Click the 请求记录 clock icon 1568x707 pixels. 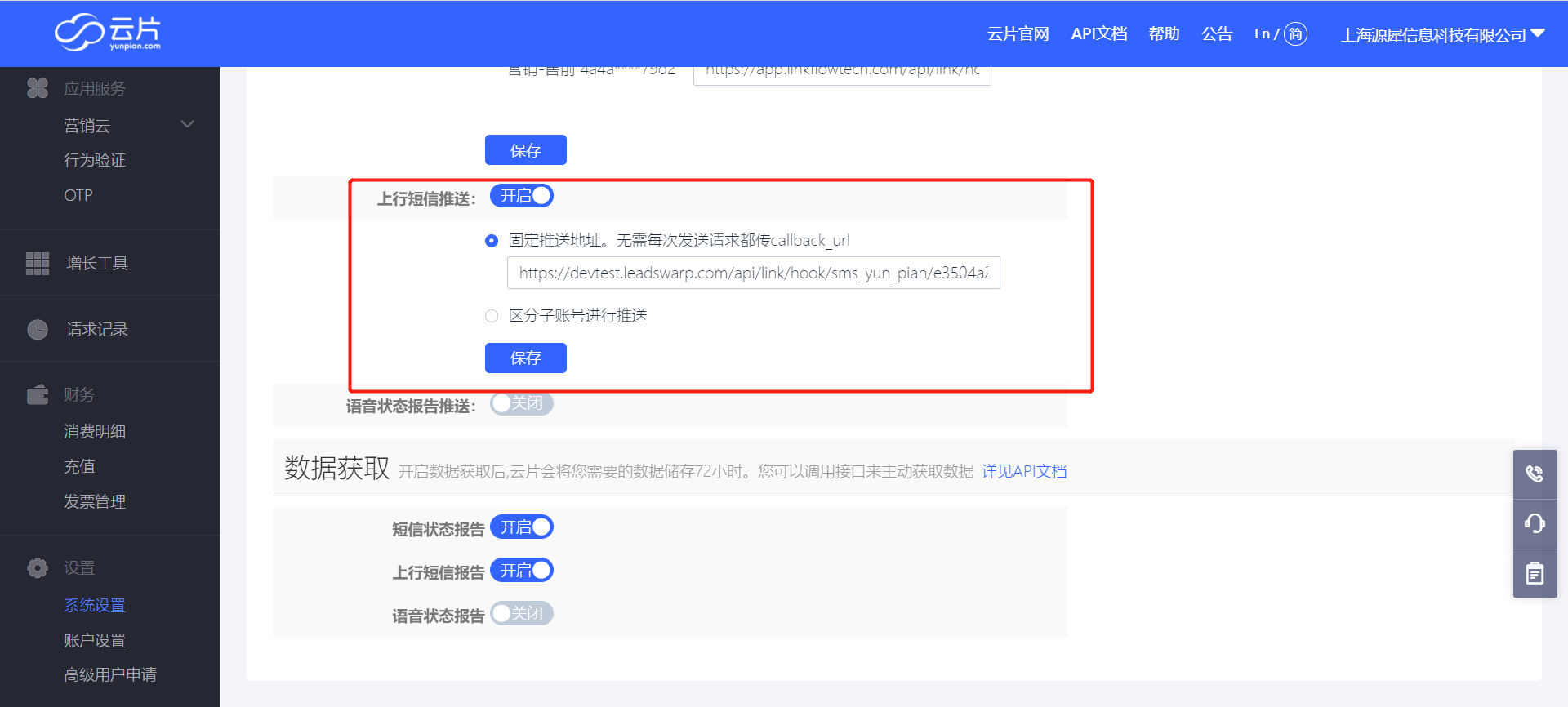pyautogui.click(x=38, y=329)
